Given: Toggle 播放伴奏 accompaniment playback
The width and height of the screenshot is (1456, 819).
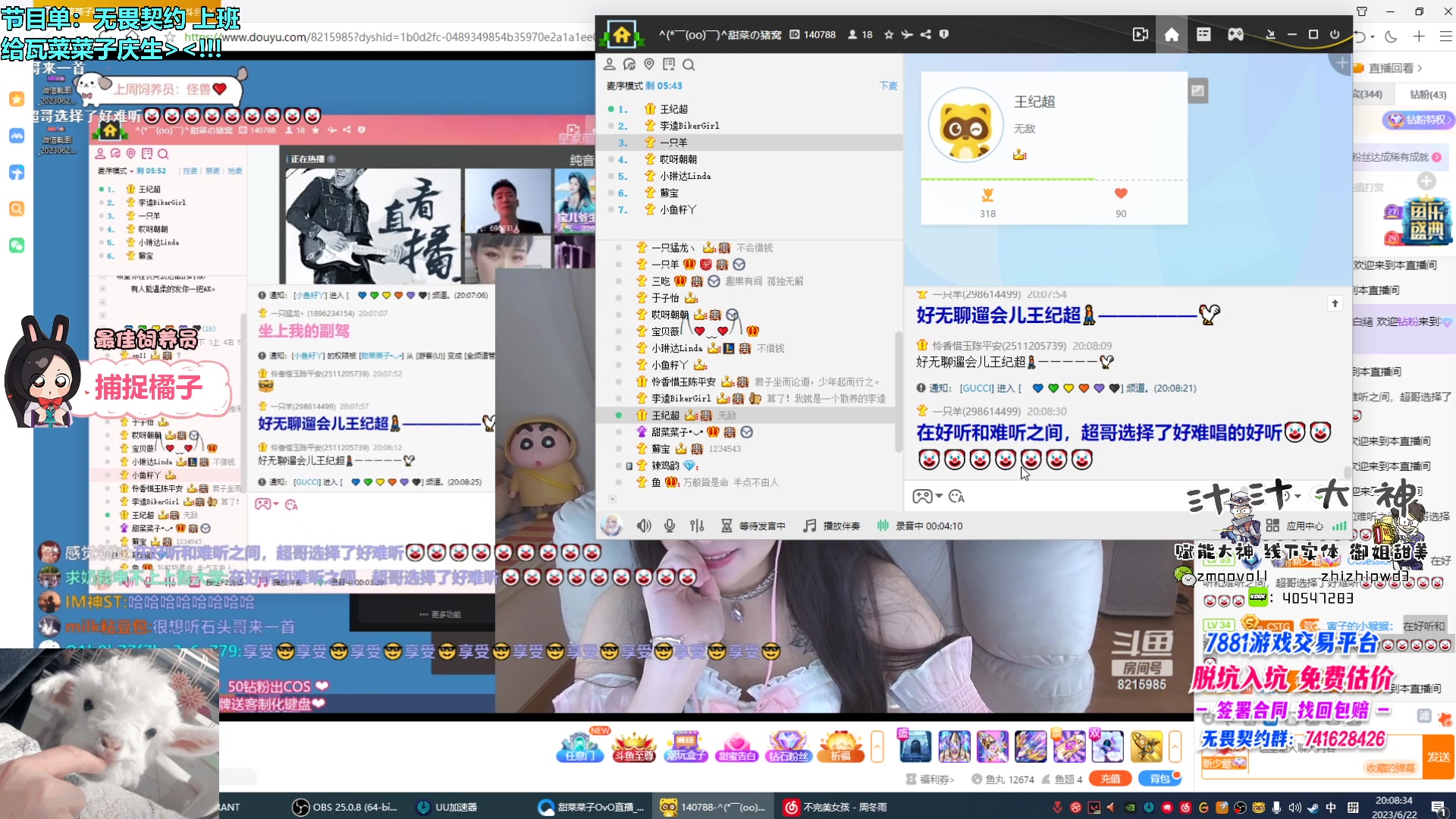Looking at the screenshot, I should pyautogui.click(x=832, y=526).
